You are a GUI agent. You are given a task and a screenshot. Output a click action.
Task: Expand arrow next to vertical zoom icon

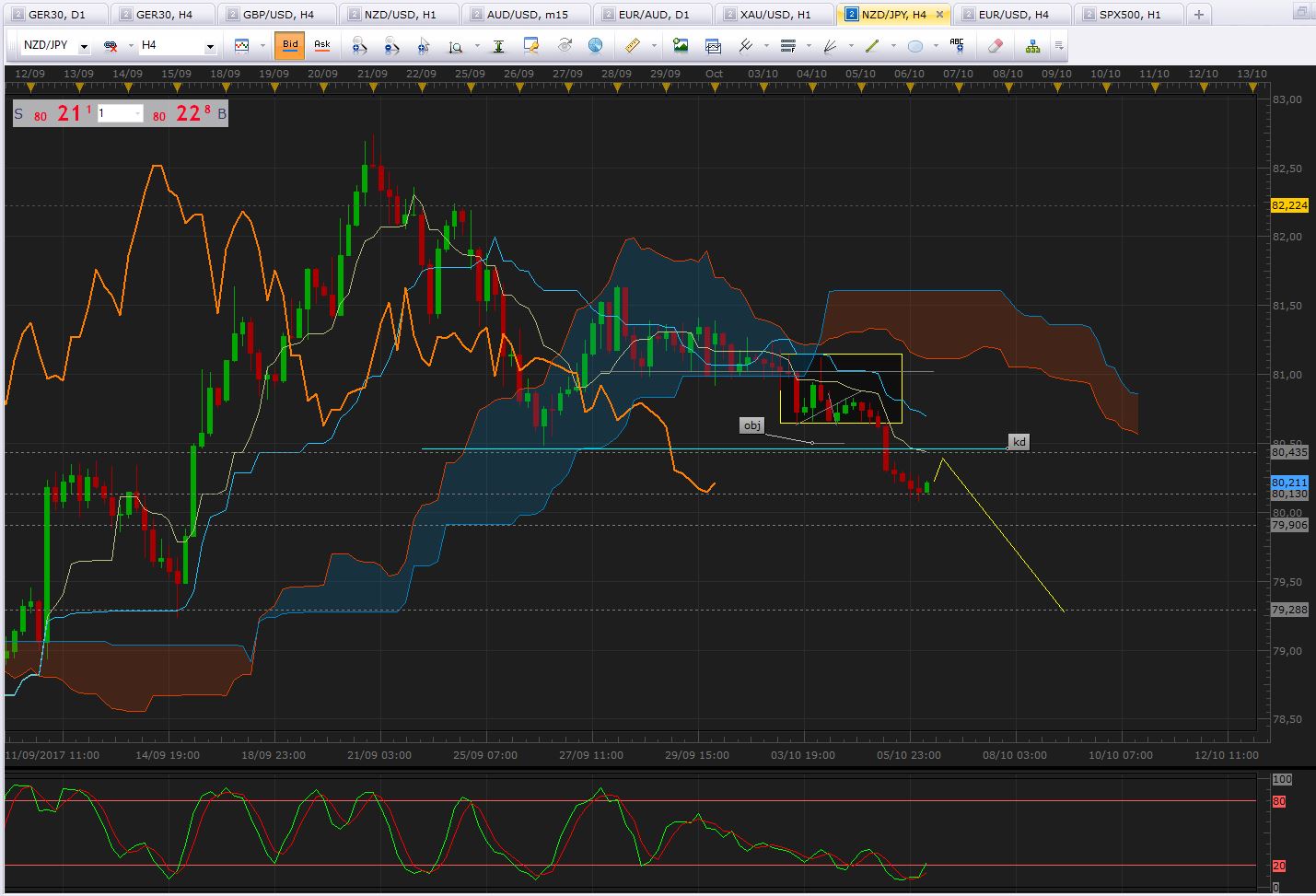coord(476,46)
